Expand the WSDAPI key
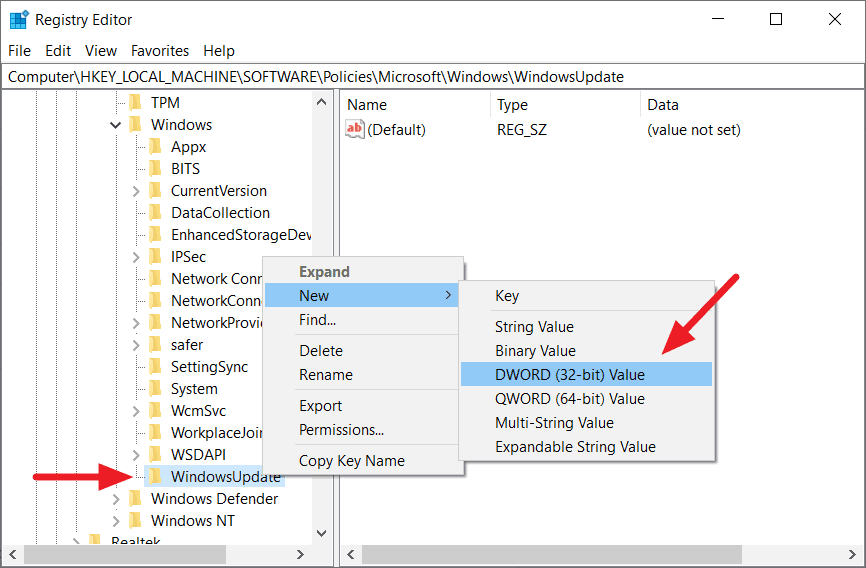Screen dimensions: 866x568 136,455
